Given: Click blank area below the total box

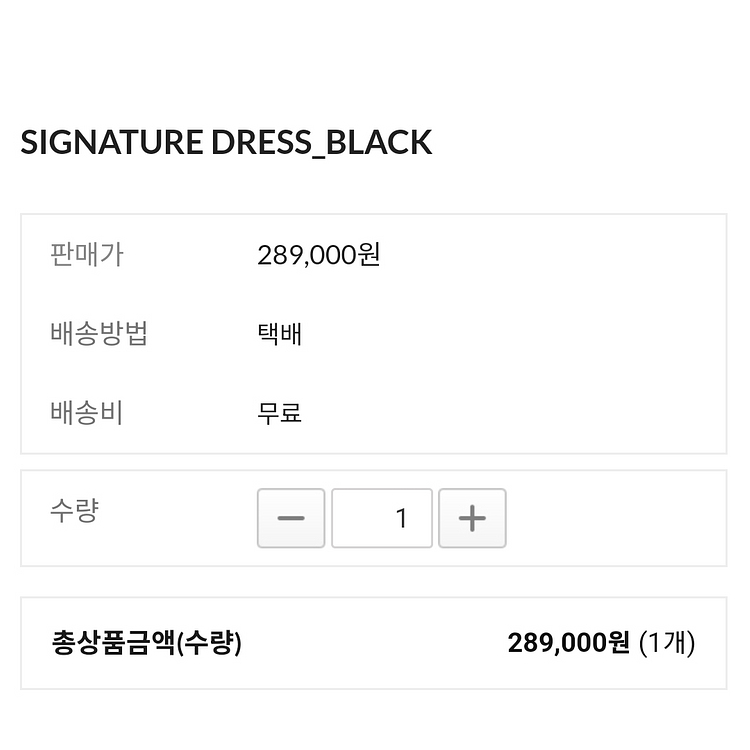Looking at the screenshot, I should [375, 720].
